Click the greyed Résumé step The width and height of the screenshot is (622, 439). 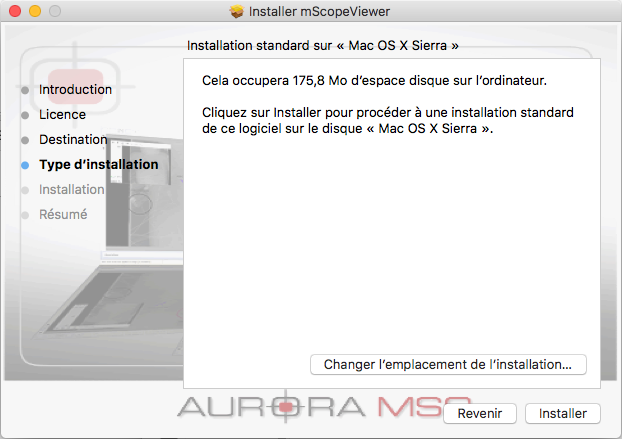(63, 215)
